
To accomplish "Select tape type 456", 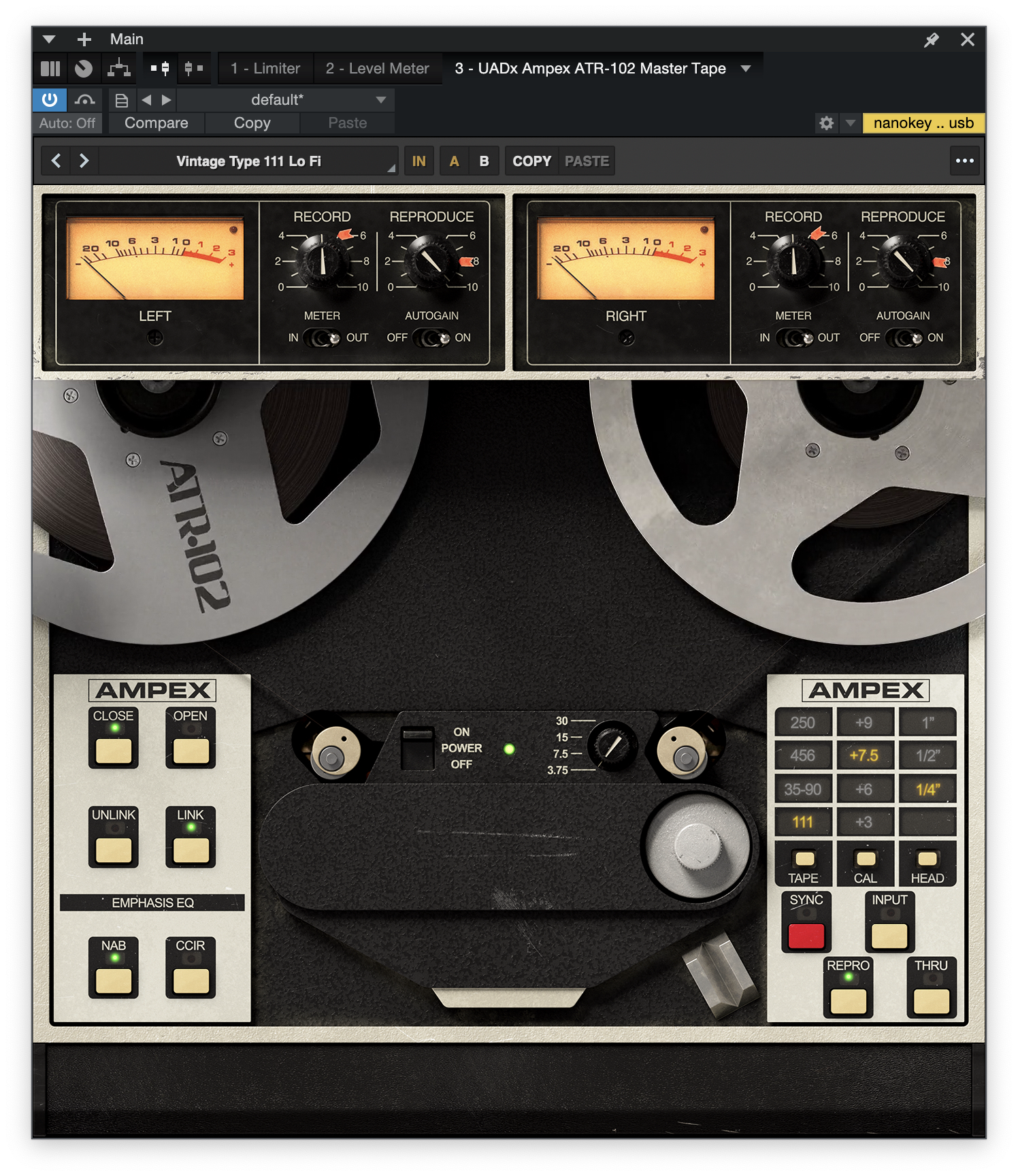I will click(803, 756).
